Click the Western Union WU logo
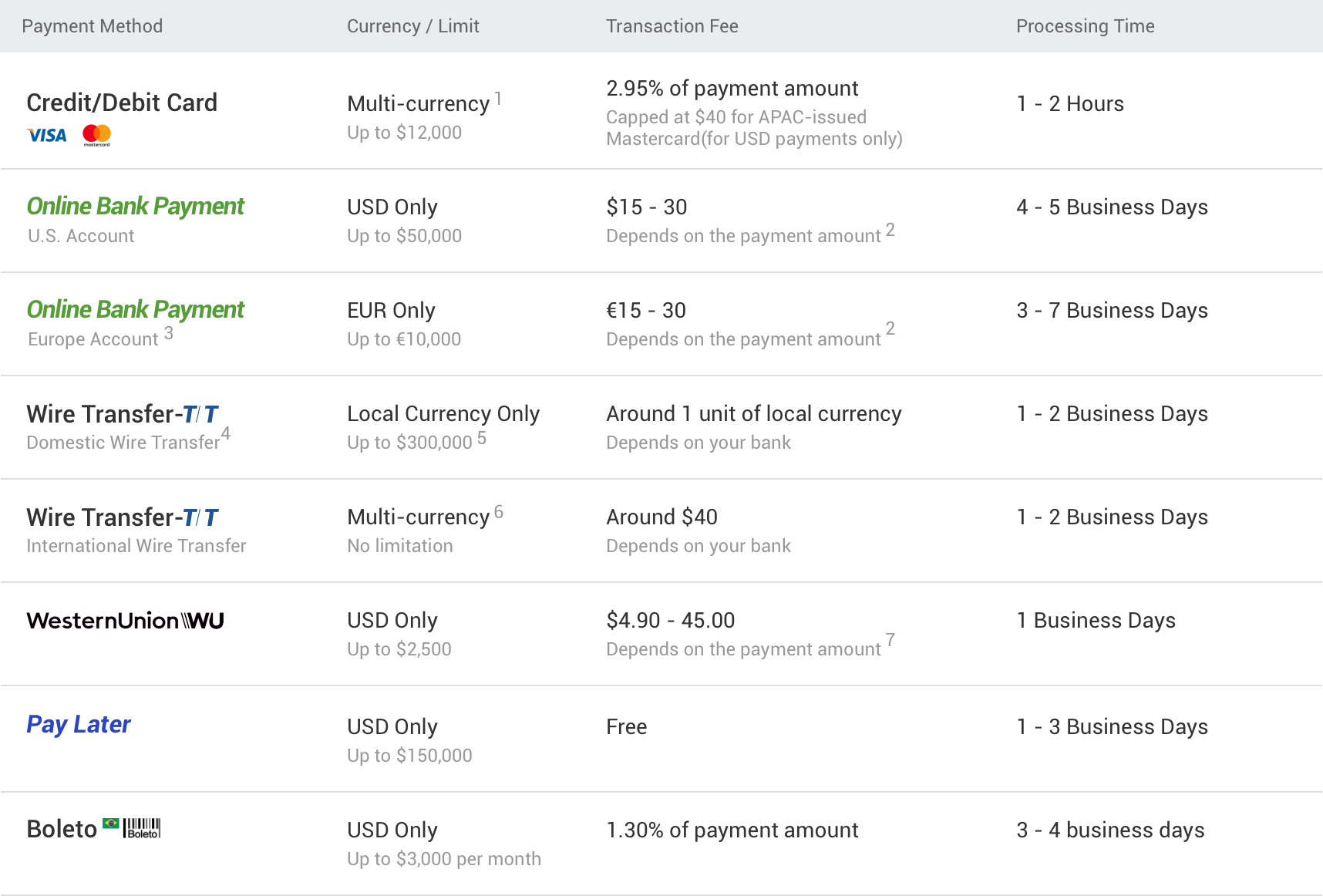Image resolution: width=1323 pixels, height=896 pixels. (125, 621)
